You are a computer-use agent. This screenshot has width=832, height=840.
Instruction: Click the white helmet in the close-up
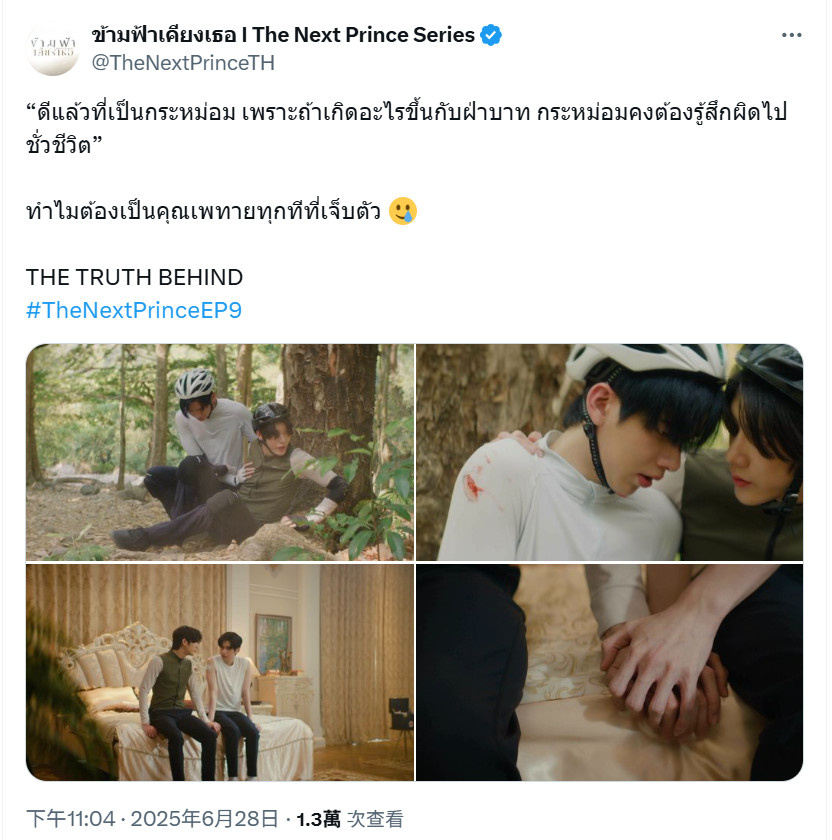[x=646, y=364]
